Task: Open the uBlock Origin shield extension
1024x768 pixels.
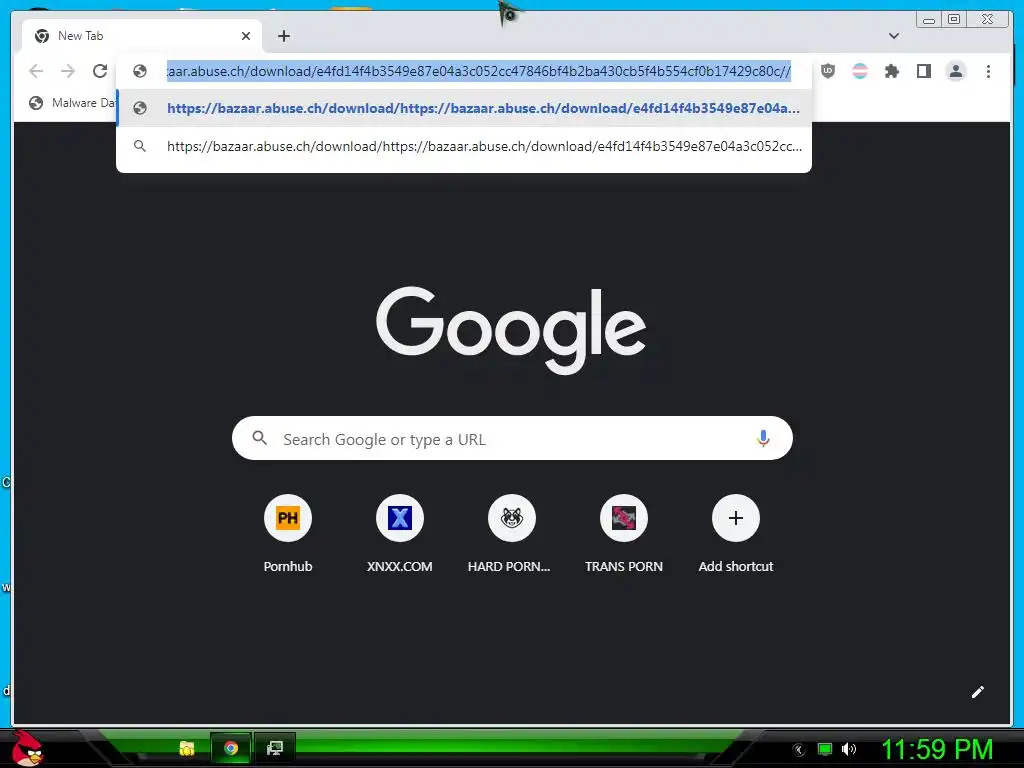Action: (x=828, y=71)
